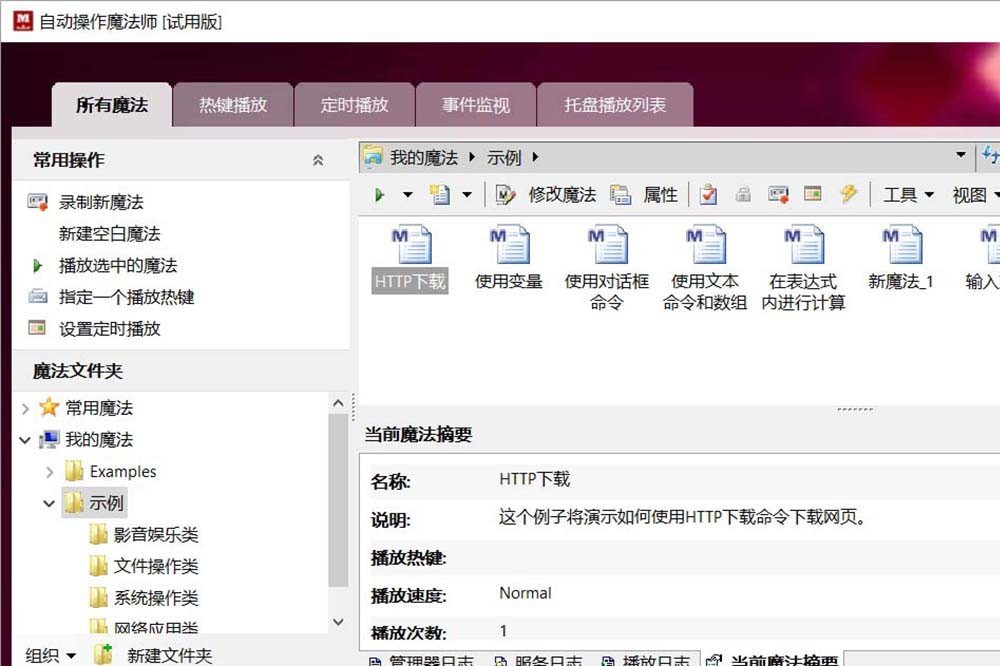Click the 新建文件夹 button
The image size is (1000, 666).
[169, 656]
